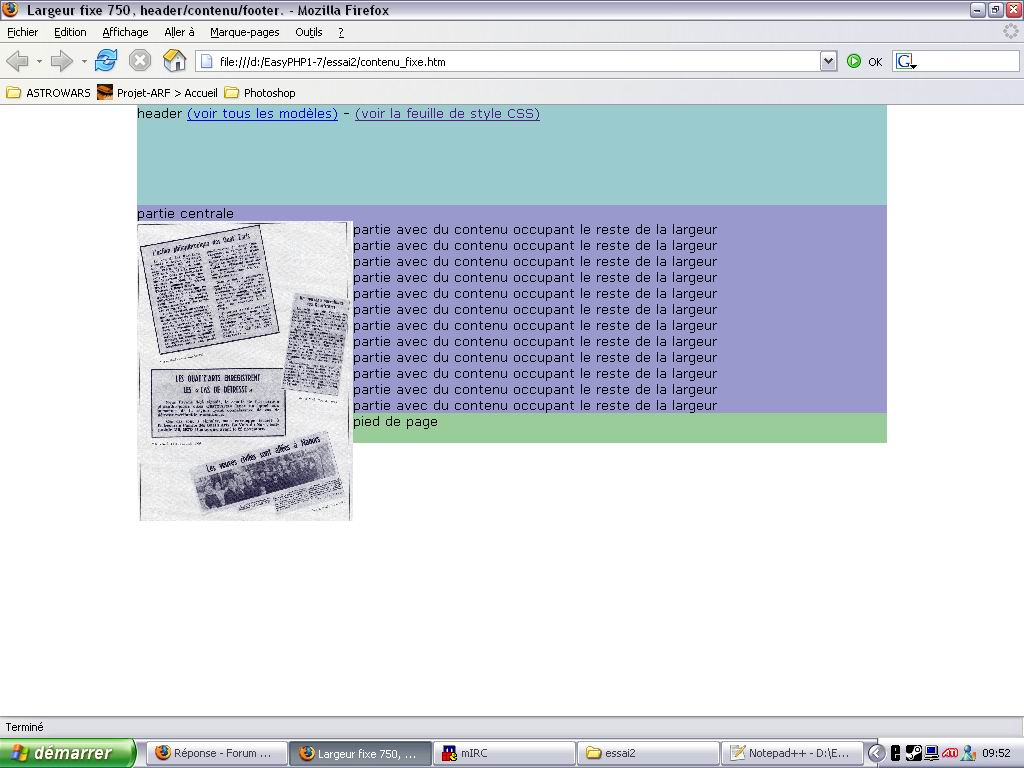The width and height of the screenshot is (1024, 768).
Task: Click the newspaper clippings image
Action: click(245, 371)
